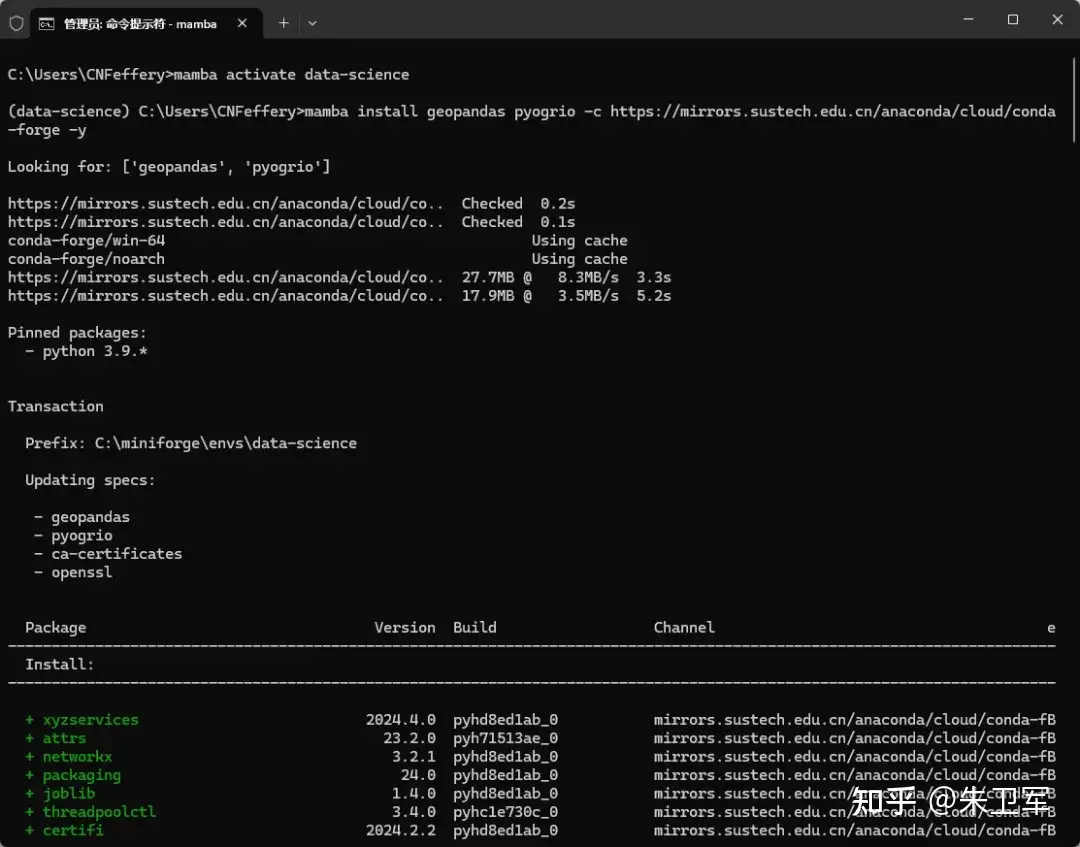The image size is (1080, 847).
Task: Click version '2024.2.2' of certifi
Action: point(401,830)
